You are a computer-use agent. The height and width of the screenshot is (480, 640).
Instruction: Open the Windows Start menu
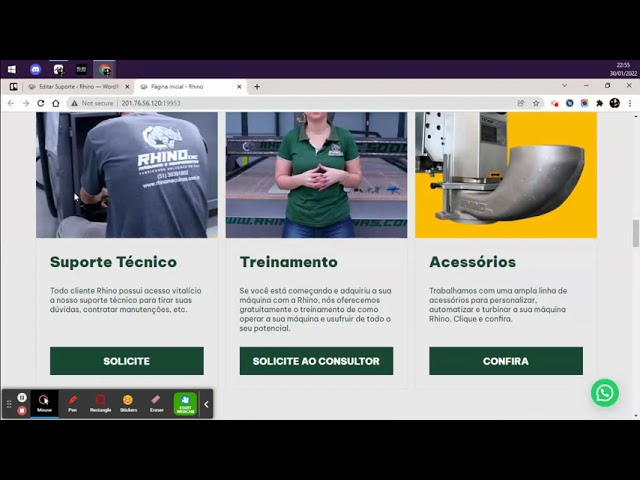12,69
